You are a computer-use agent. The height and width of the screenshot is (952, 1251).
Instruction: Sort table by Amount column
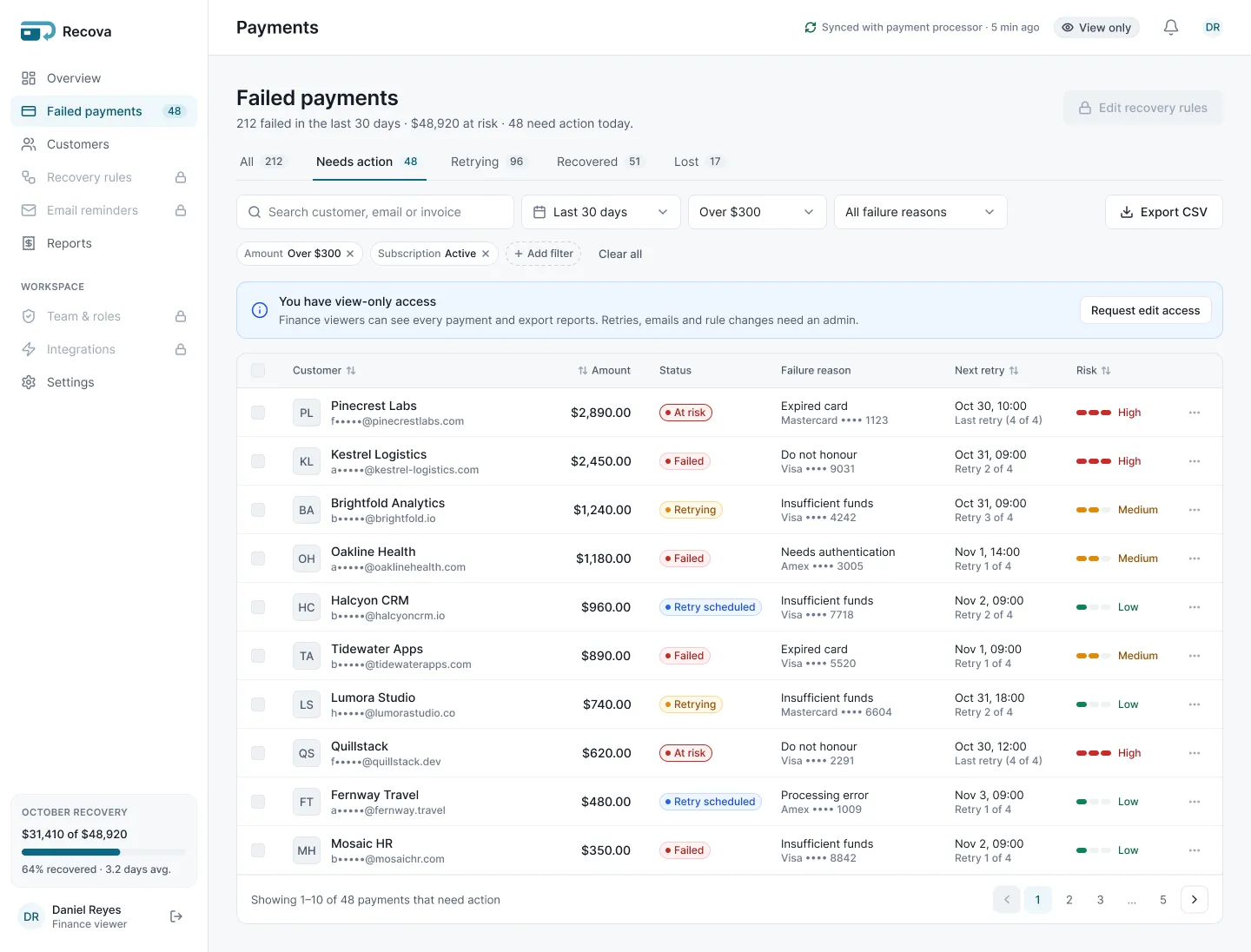point(605,370)
